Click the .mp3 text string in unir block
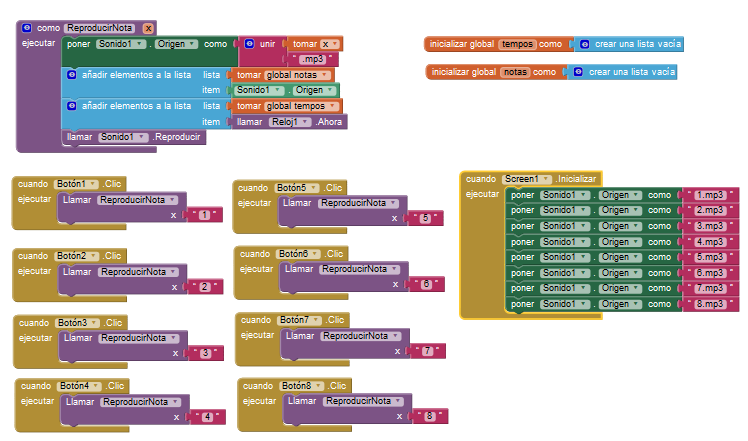This screenshot has width=748, height=441. pyautogui.click(x=317, y=60)
